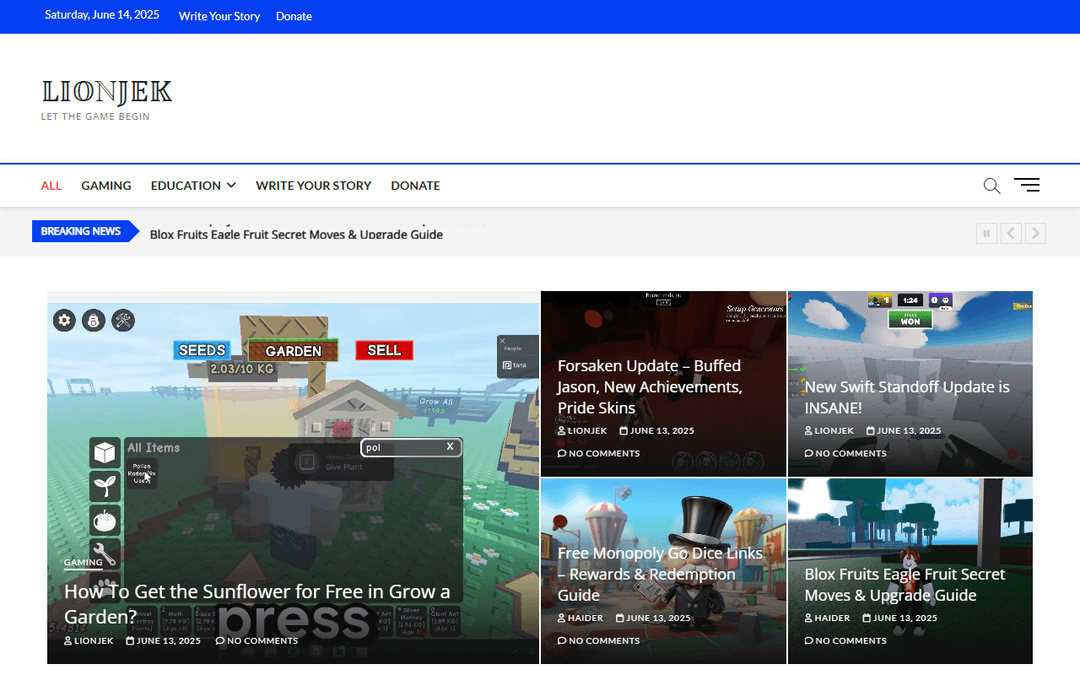Open Sunflower in Grow a Garden article
Screen dimensions: 1080x675
[x=257, y=603]
